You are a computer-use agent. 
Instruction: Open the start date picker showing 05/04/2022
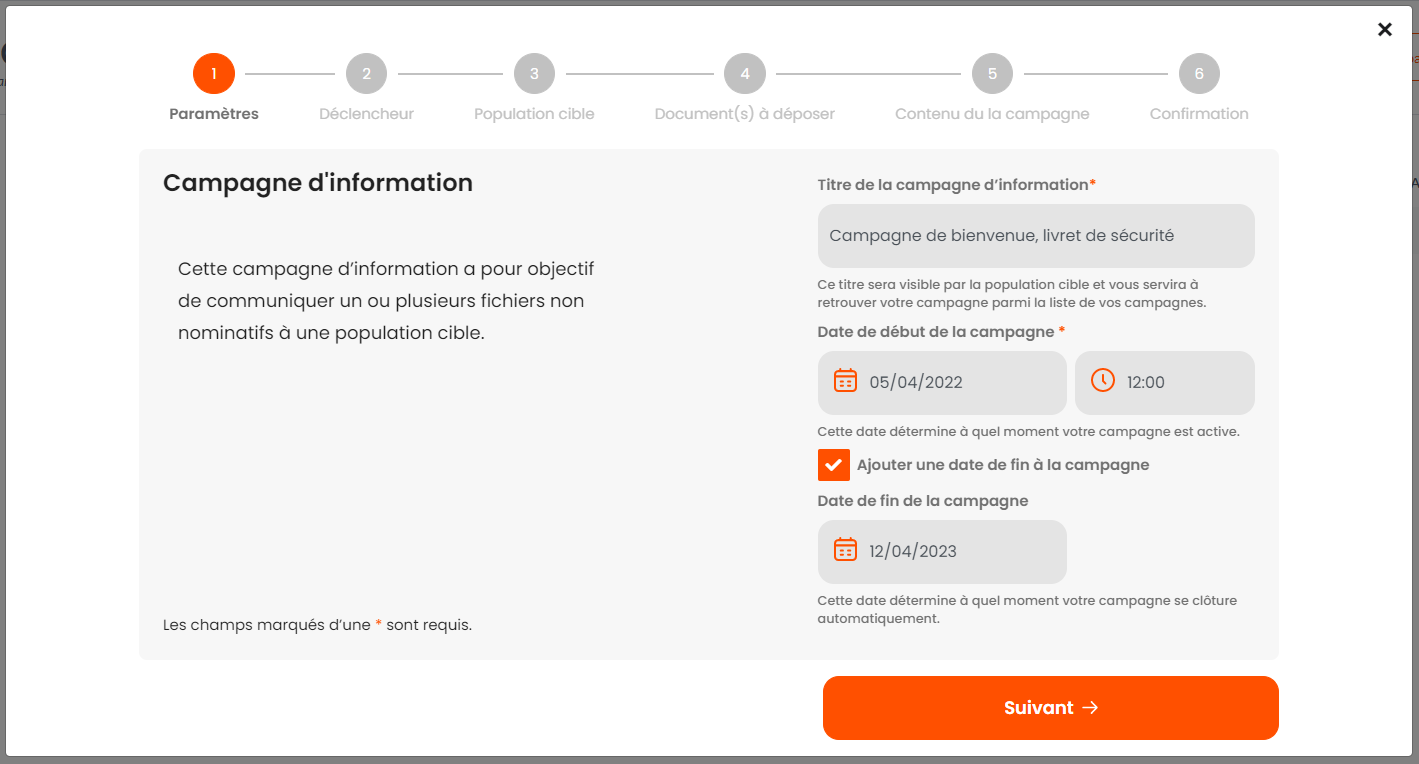[942, 382]
